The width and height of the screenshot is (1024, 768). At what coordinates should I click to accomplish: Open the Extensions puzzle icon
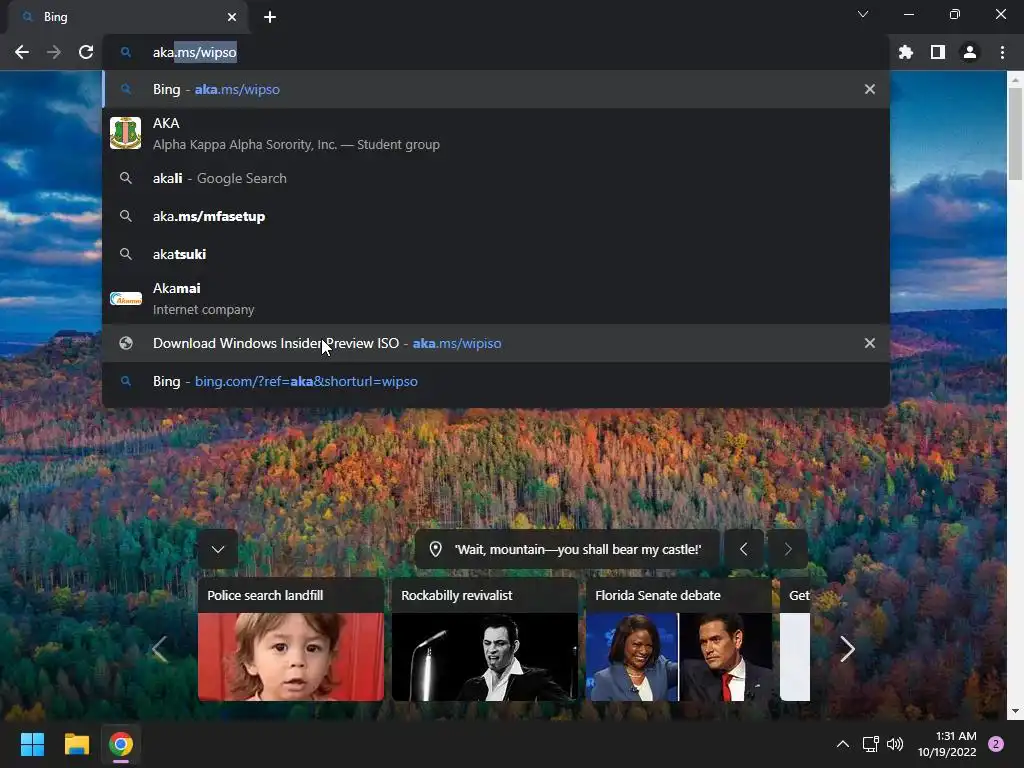[x=906, y=52]
